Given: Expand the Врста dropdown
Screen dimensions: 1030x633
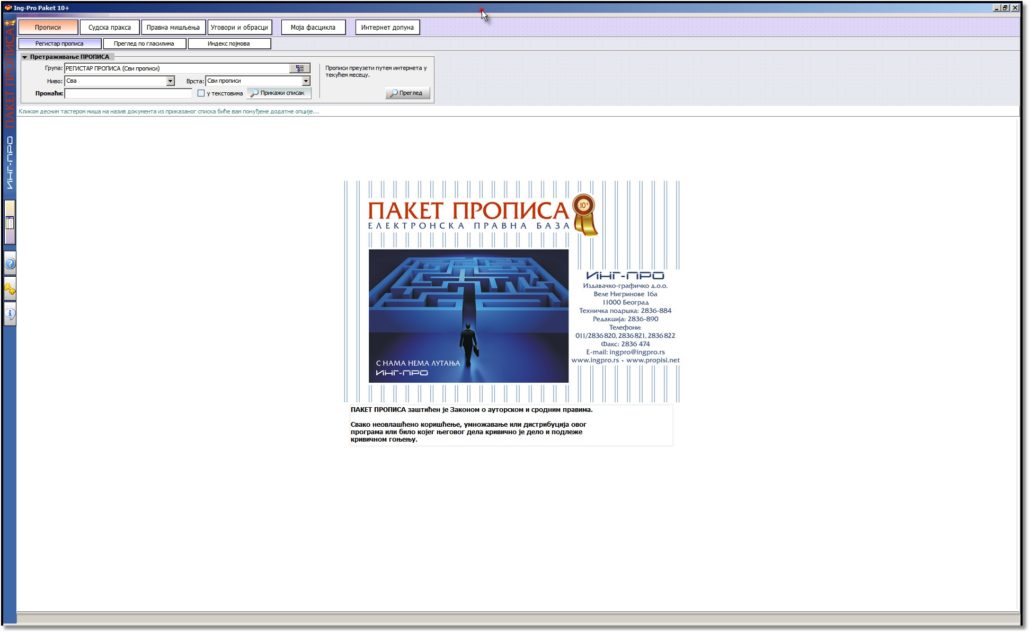Looking at the screenshot, I should coord(305,81).
